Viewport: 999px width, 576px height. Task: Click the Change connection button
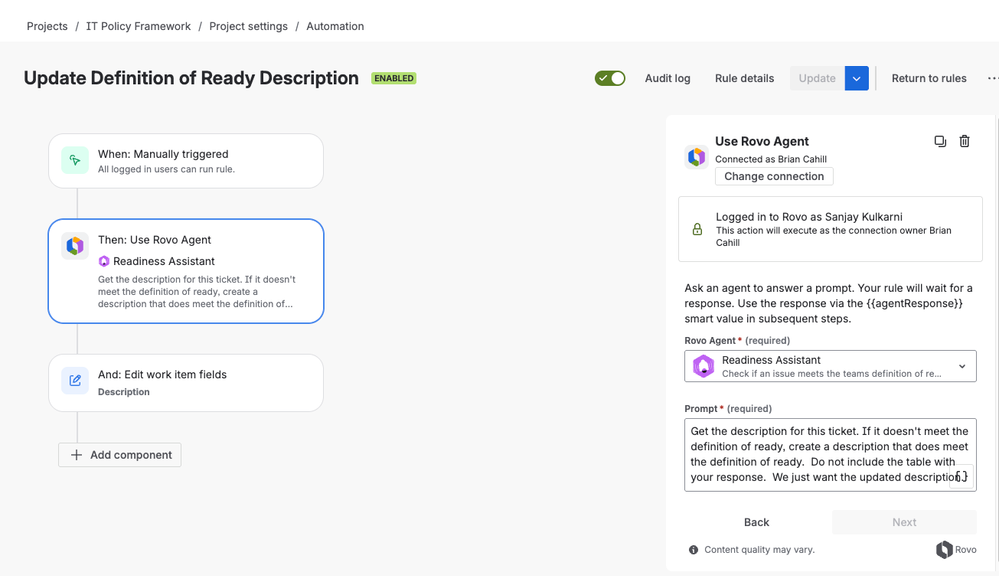coord(774,176)
